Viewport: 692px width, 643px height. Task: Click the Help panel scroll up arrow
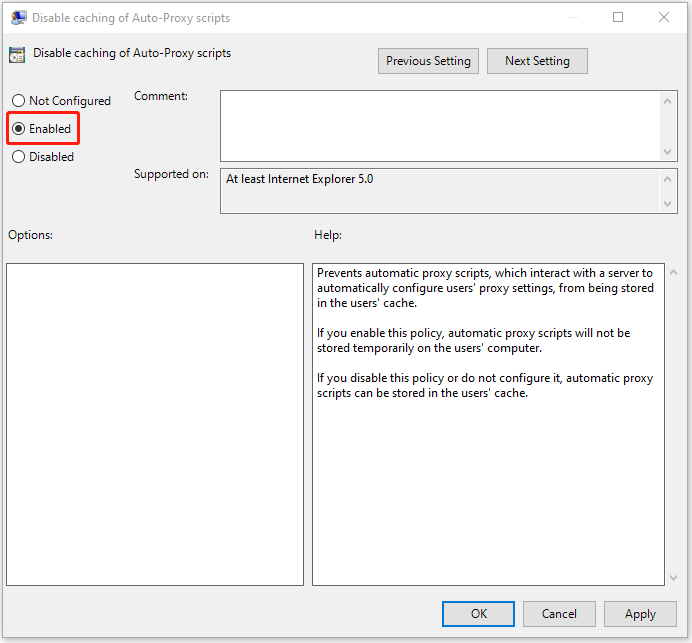click(673, 272)
